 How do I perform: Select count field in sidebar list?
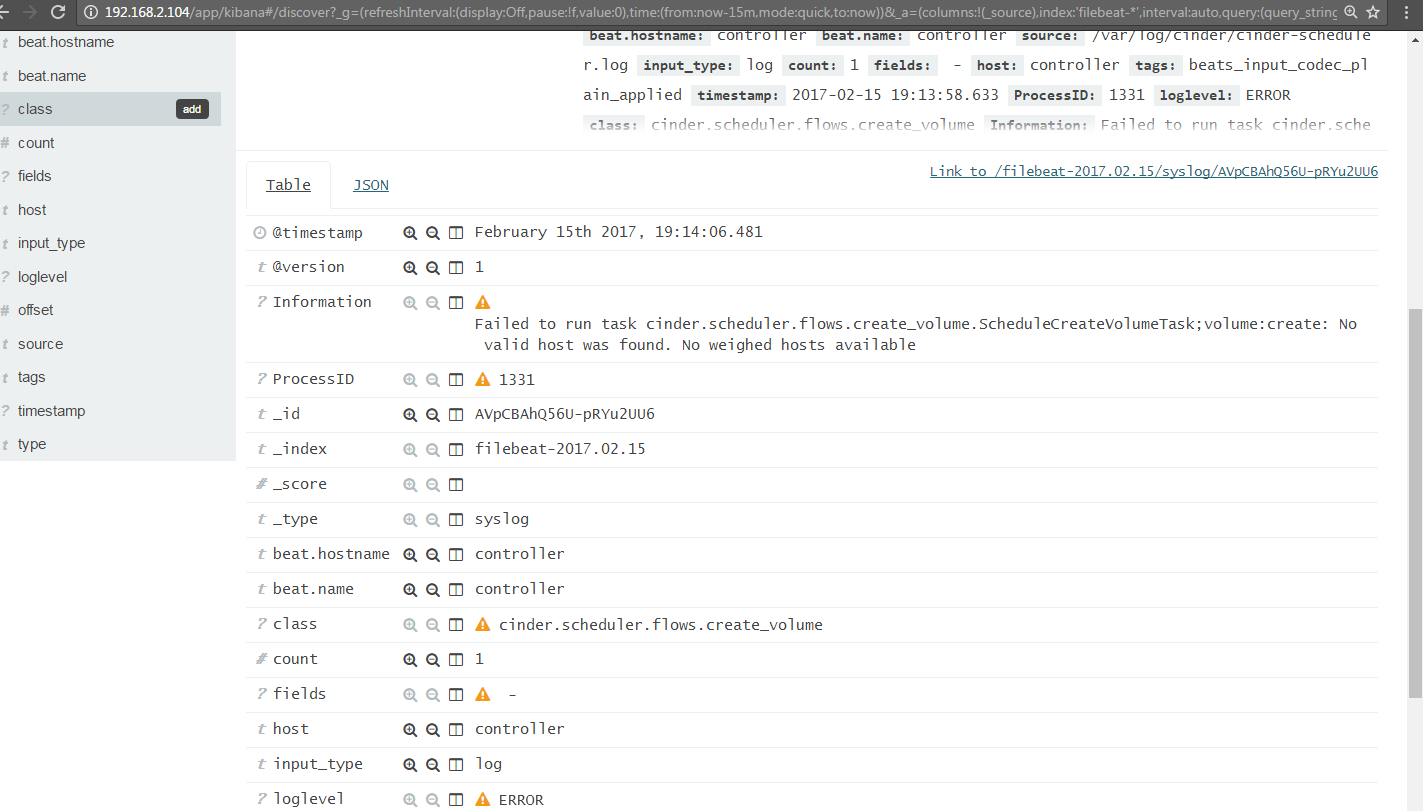36,143
